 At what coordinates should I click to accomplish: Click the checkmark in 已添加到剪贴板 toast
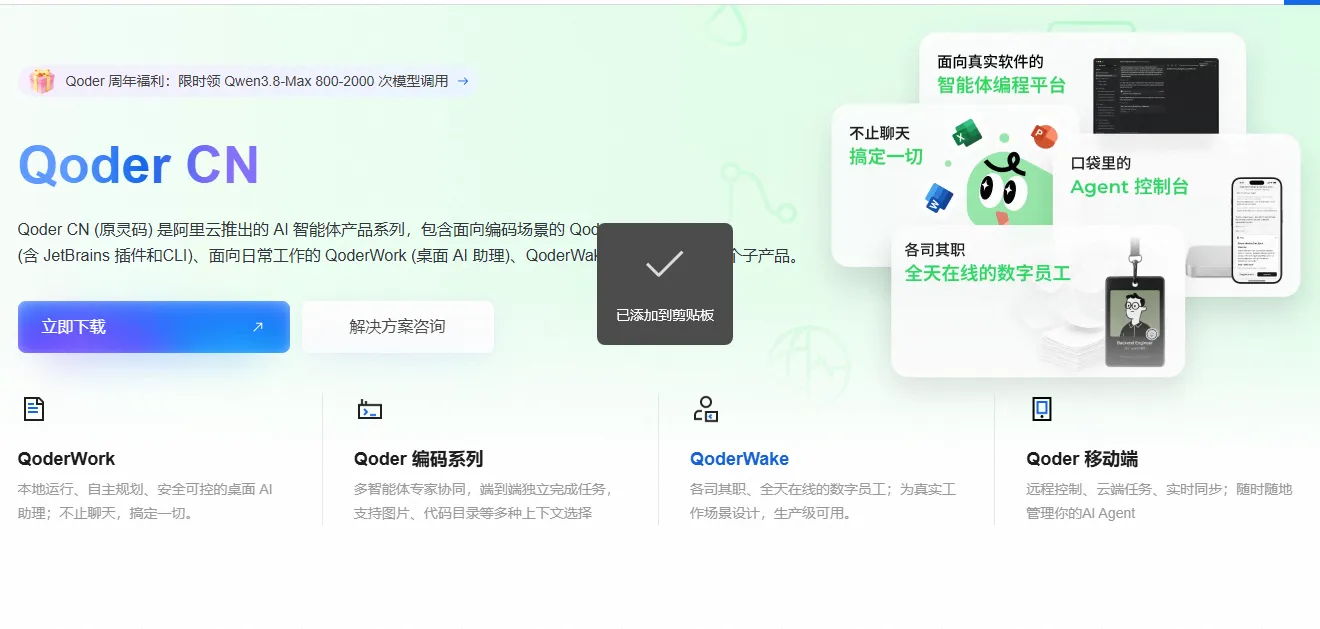pos(665,264)
